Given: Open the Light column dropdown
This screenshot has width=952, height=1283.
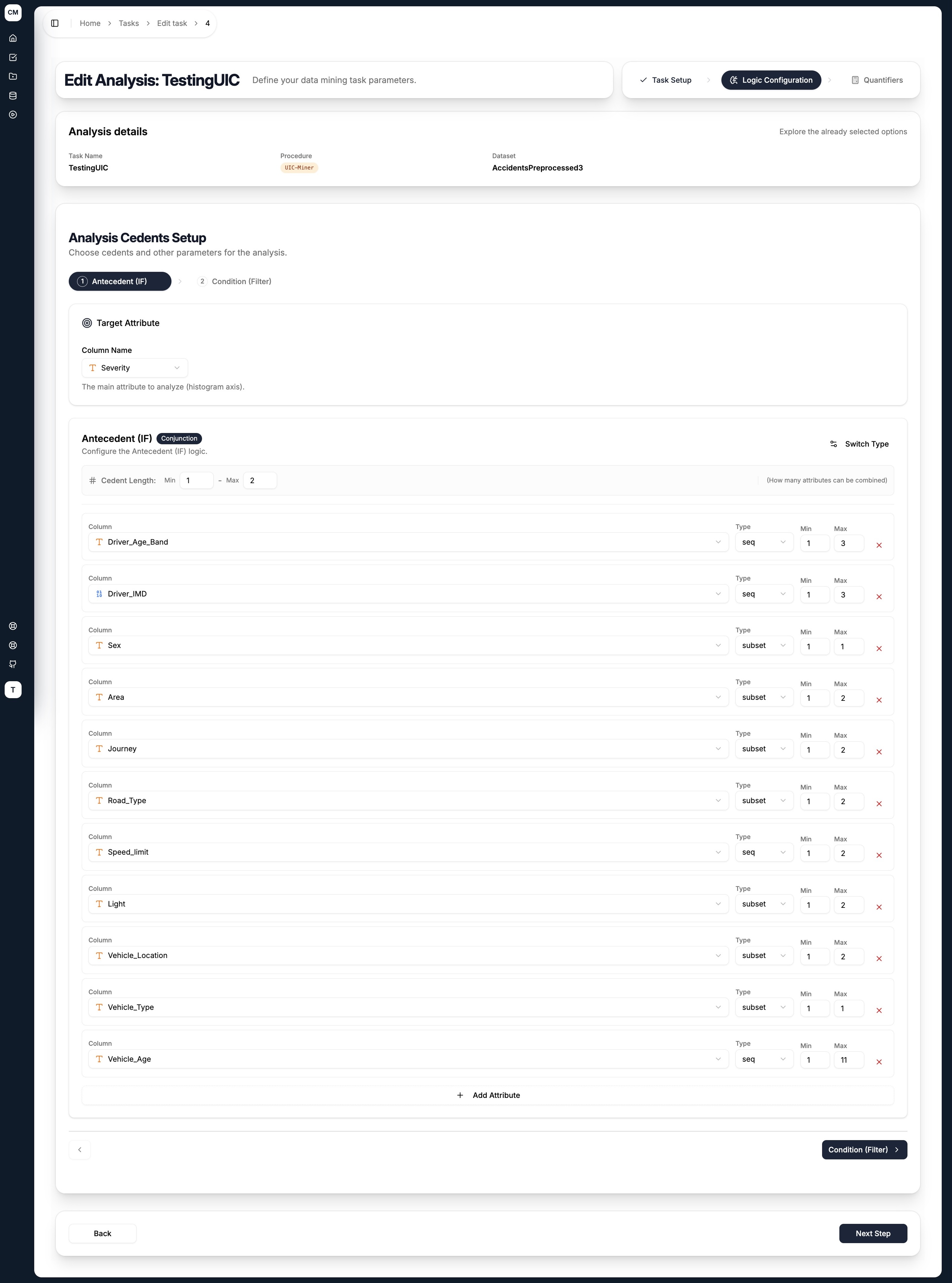Looking at the screenshot, I should coord(408,904).
